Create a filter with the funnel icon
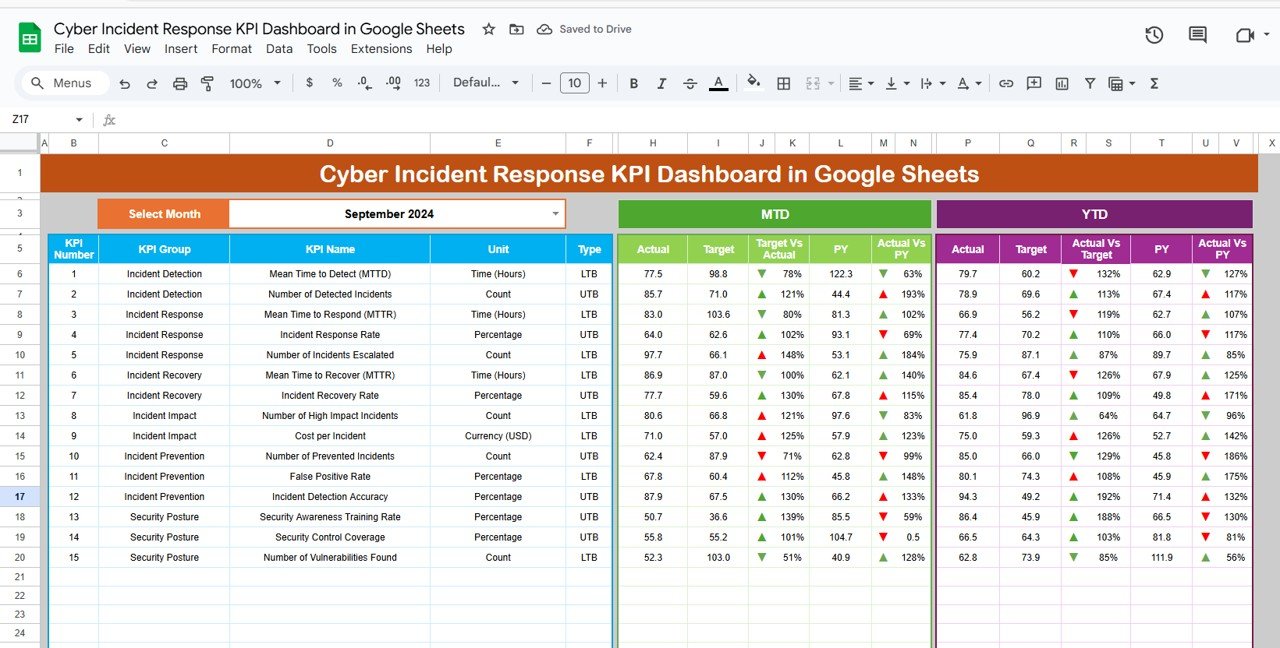The width and height of the screenshot is (1280, 648). [x=1090, y=83]
